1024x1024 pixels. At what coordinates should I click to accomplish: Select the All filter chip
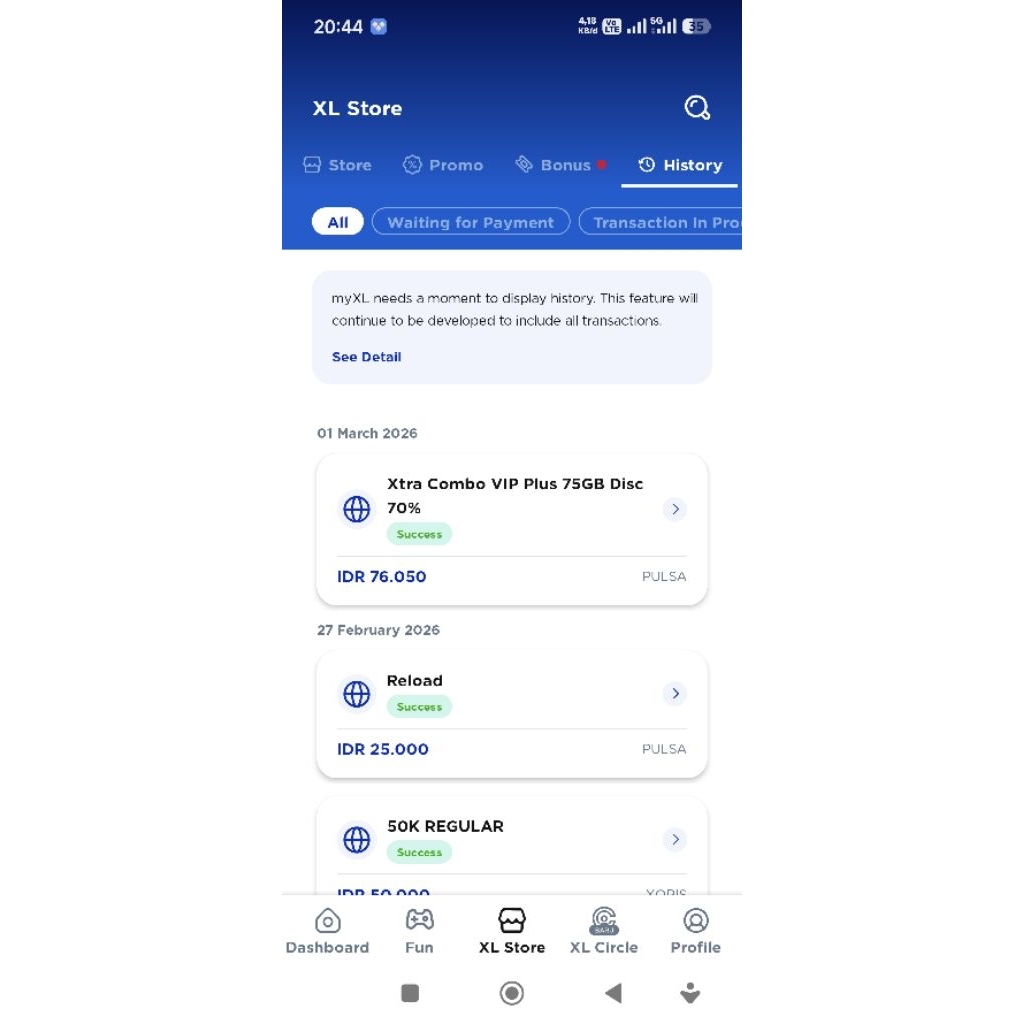(x=338, y=222)
